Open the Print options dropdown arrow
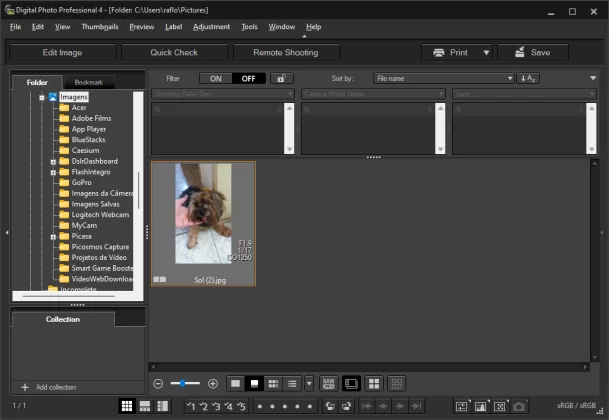Image resolution: width=609 pixels, height=420 pixels. pos(486,52)
